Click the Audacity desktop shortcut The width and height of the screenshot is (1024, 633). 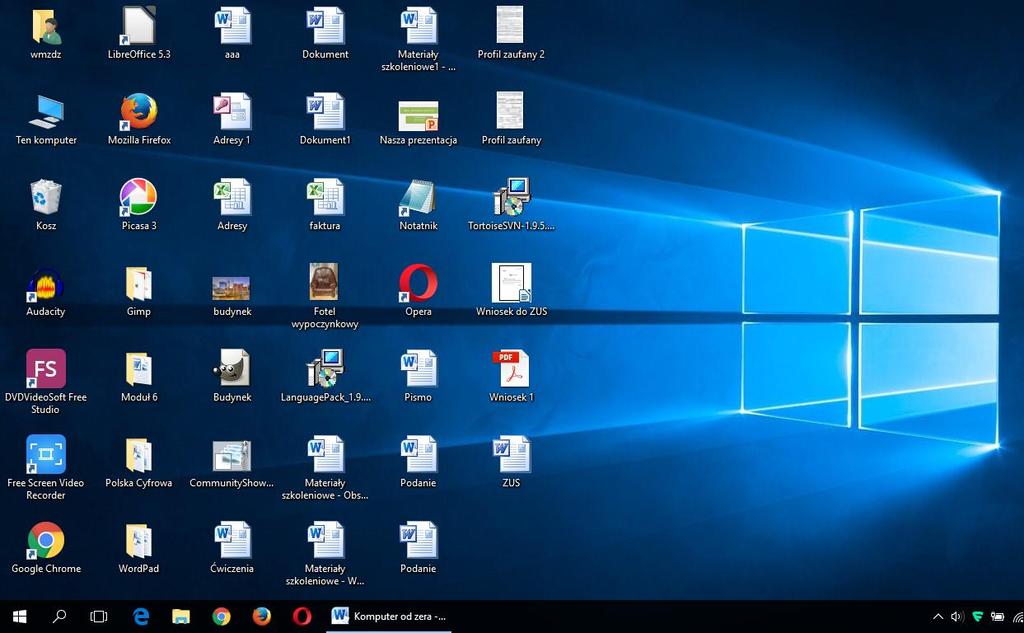coord(46,285)
